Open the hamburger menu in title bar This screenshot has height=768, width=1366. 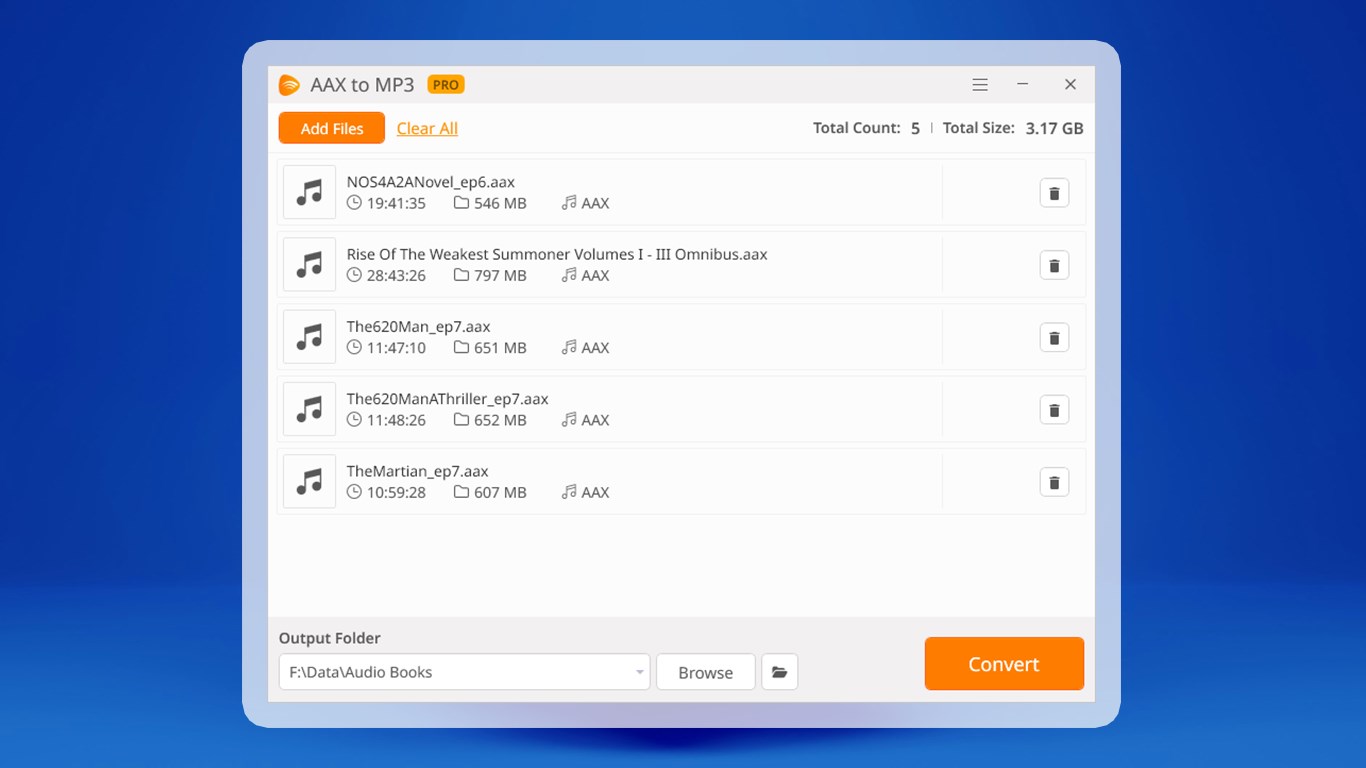[x=980, y=85]
